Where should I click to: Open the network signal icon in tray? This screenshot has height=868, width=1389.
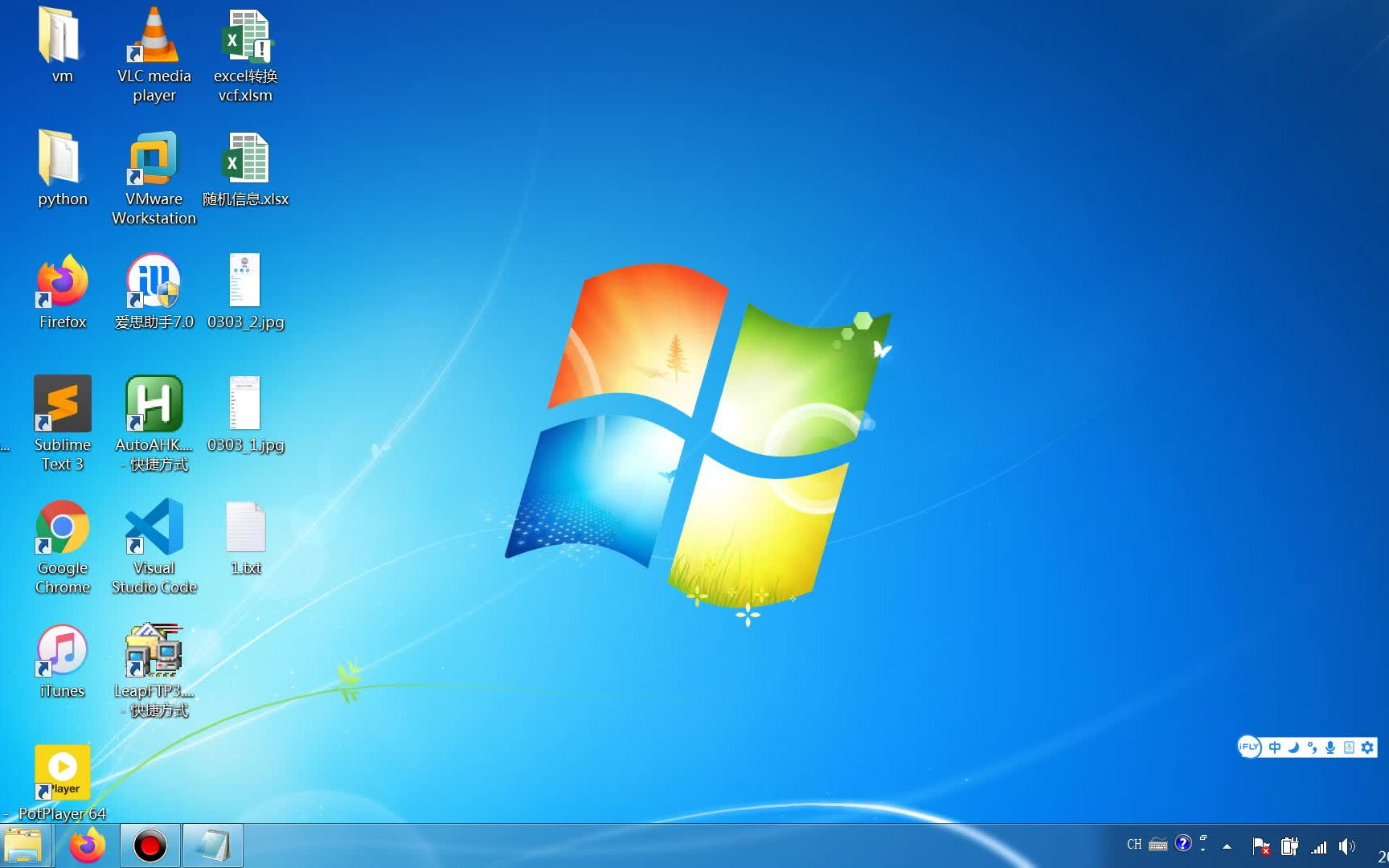[1319, 847]
